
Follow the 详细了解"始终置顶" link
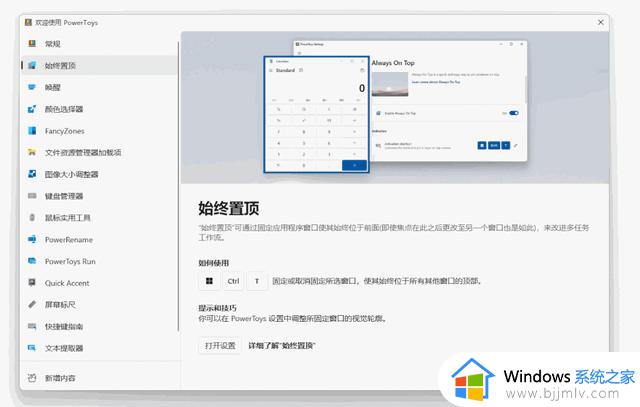[x=282, y=346]
